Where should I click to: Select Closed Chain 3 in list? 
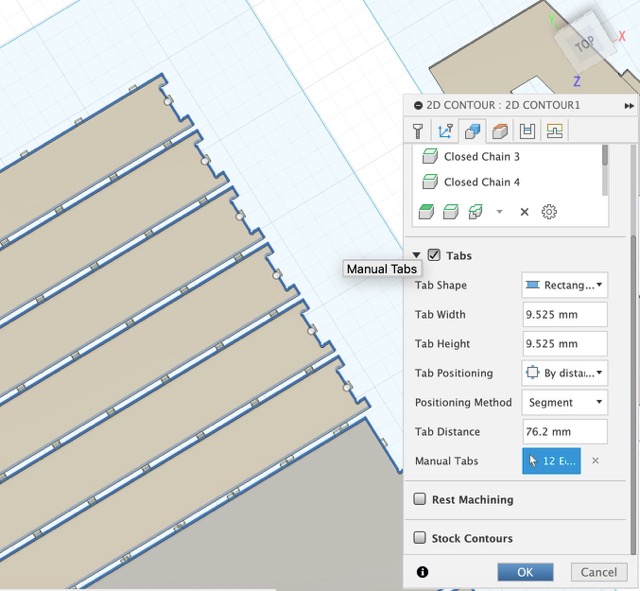481,157
